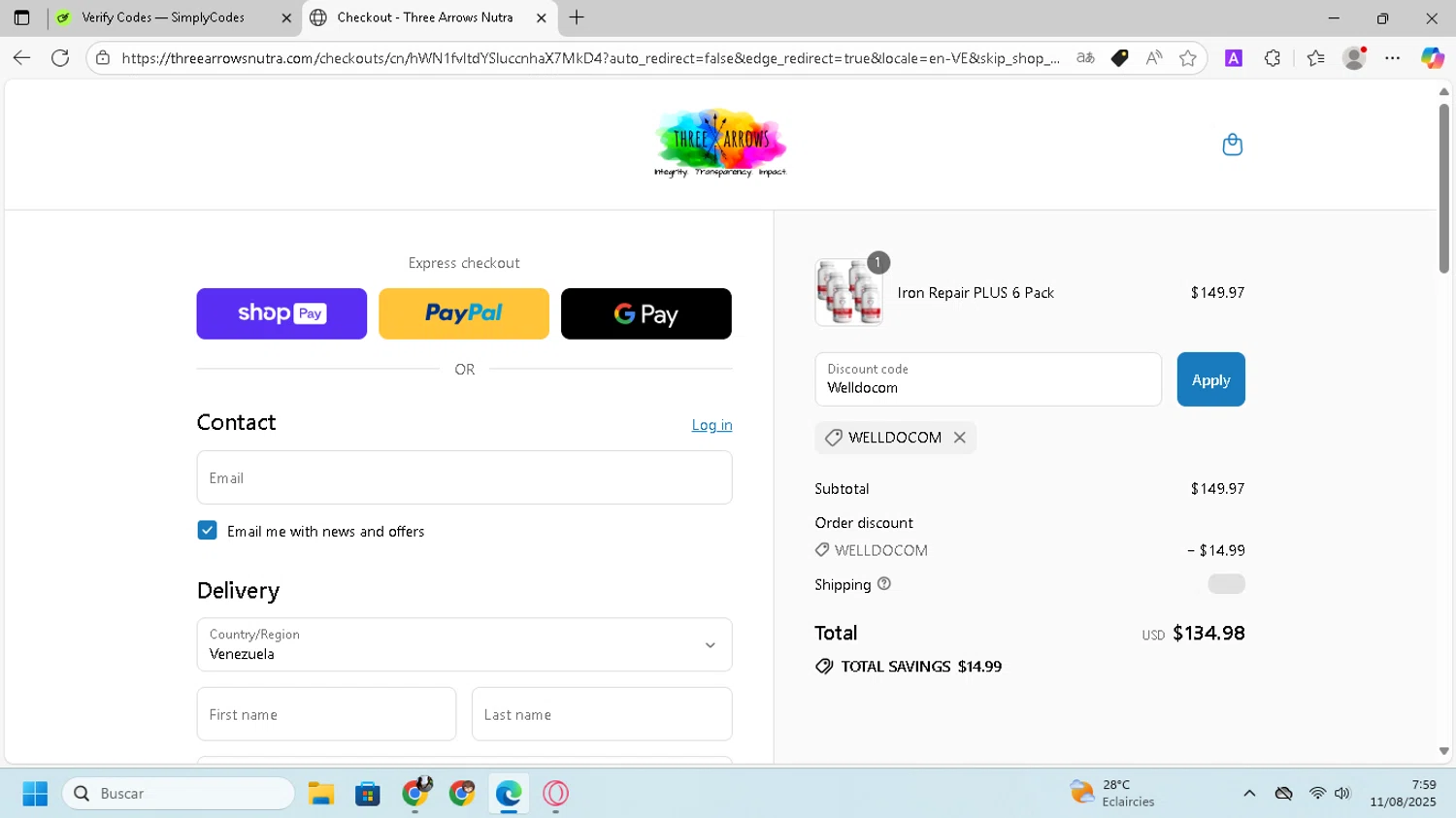Focus the Last name field

point(602,714)
